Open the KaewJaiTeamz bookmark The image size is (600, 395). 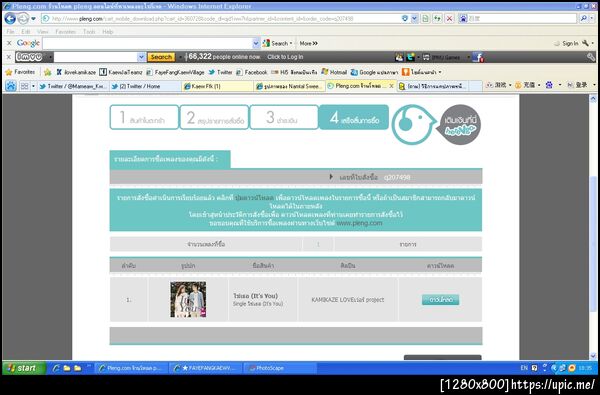coord(121,72)
